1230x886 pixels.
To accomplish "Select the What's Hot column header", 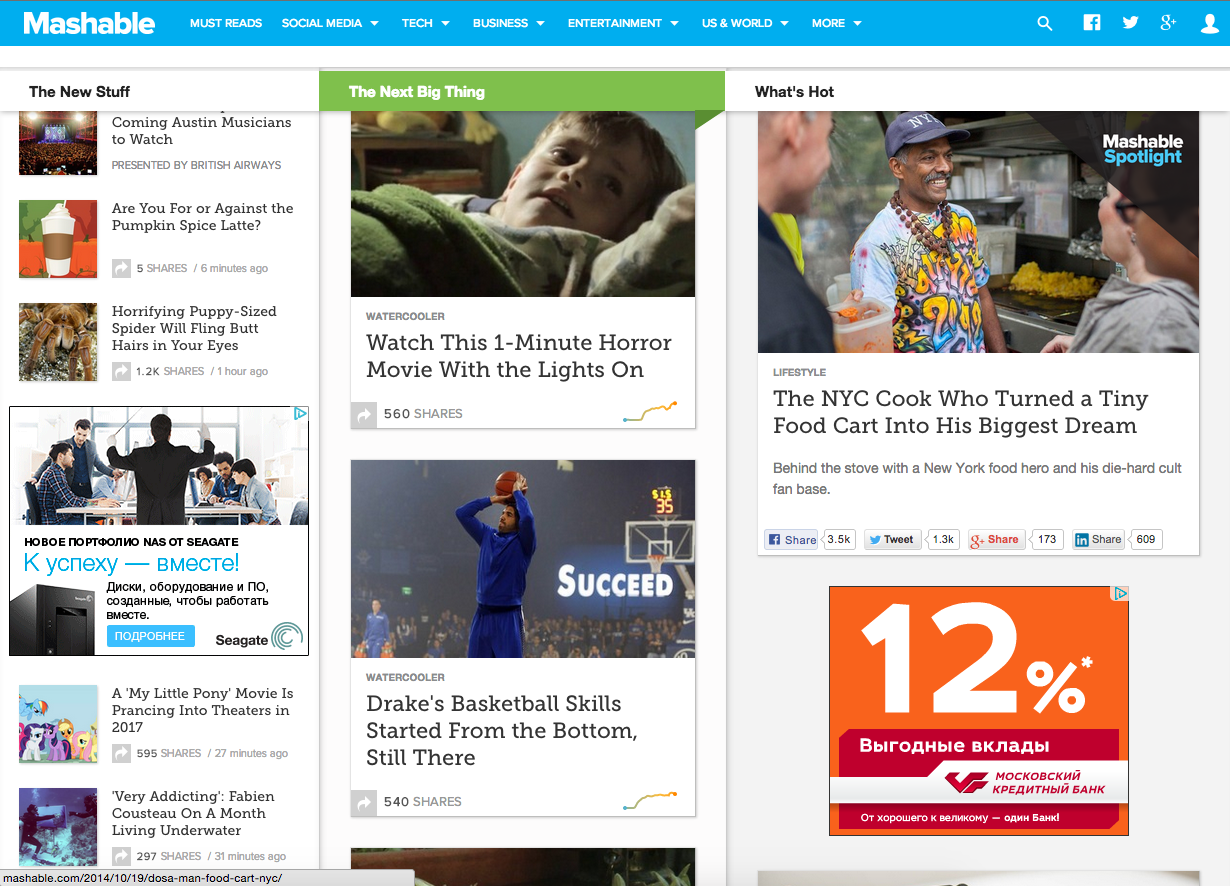I will pos(794,92).
